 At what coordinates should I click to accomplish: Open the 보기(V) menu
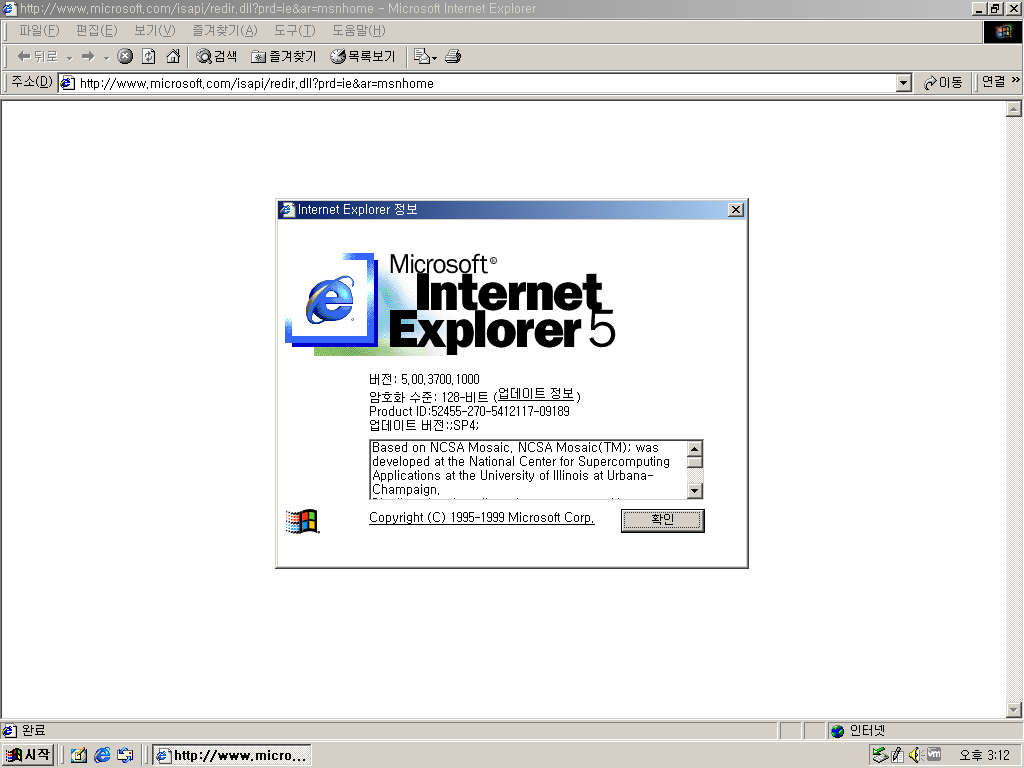click(155, 30)
